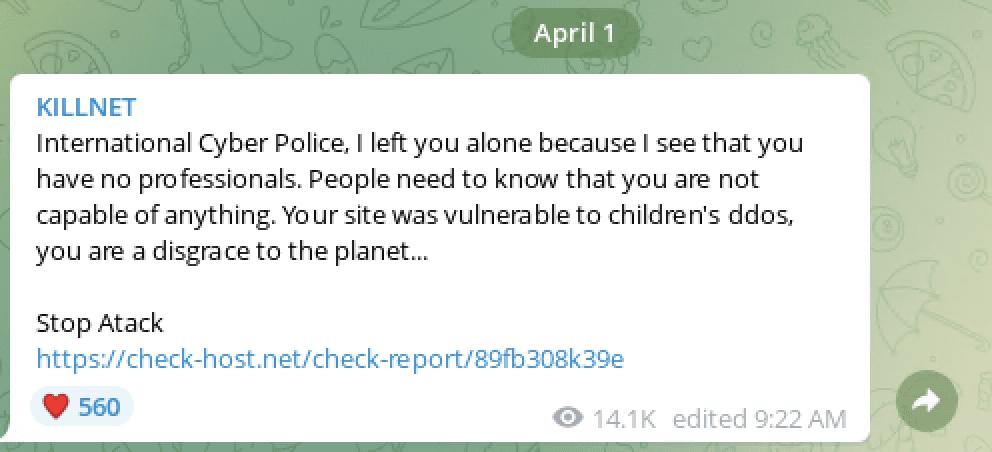Forward the message using the share arrow
Viewport: 992px width, 452px height.
click(x=927, y=401)
